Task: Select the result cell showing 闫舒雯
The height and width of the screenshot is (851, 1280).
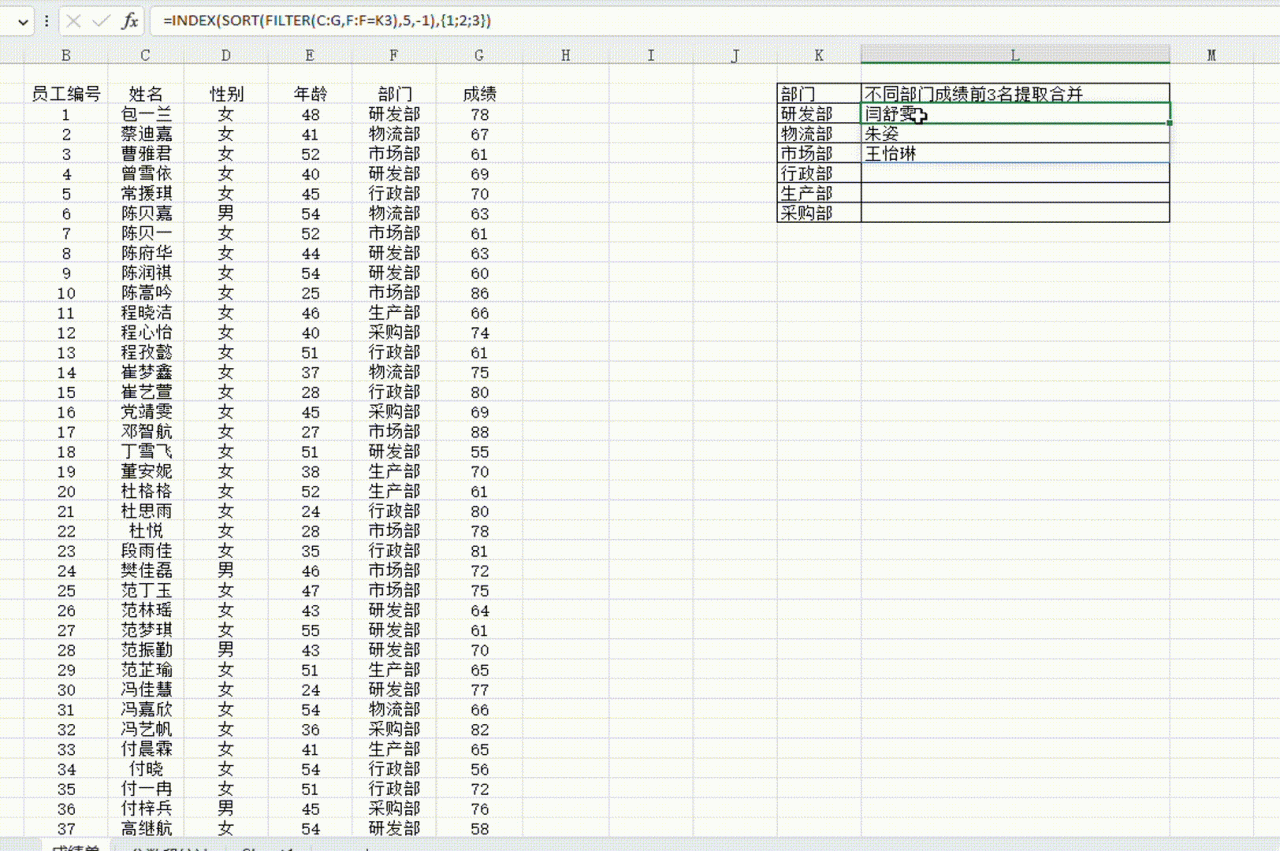Action: point(1015,114)
